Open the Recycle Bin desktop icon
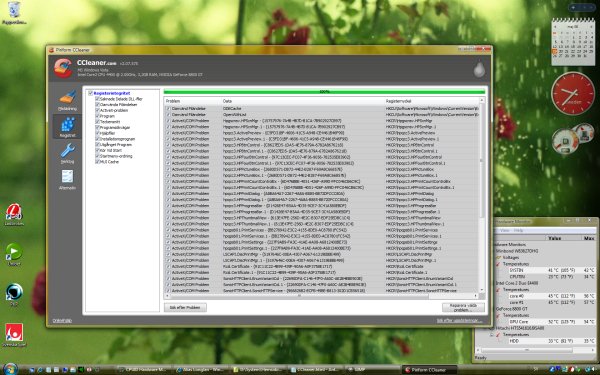 [14, 13]
